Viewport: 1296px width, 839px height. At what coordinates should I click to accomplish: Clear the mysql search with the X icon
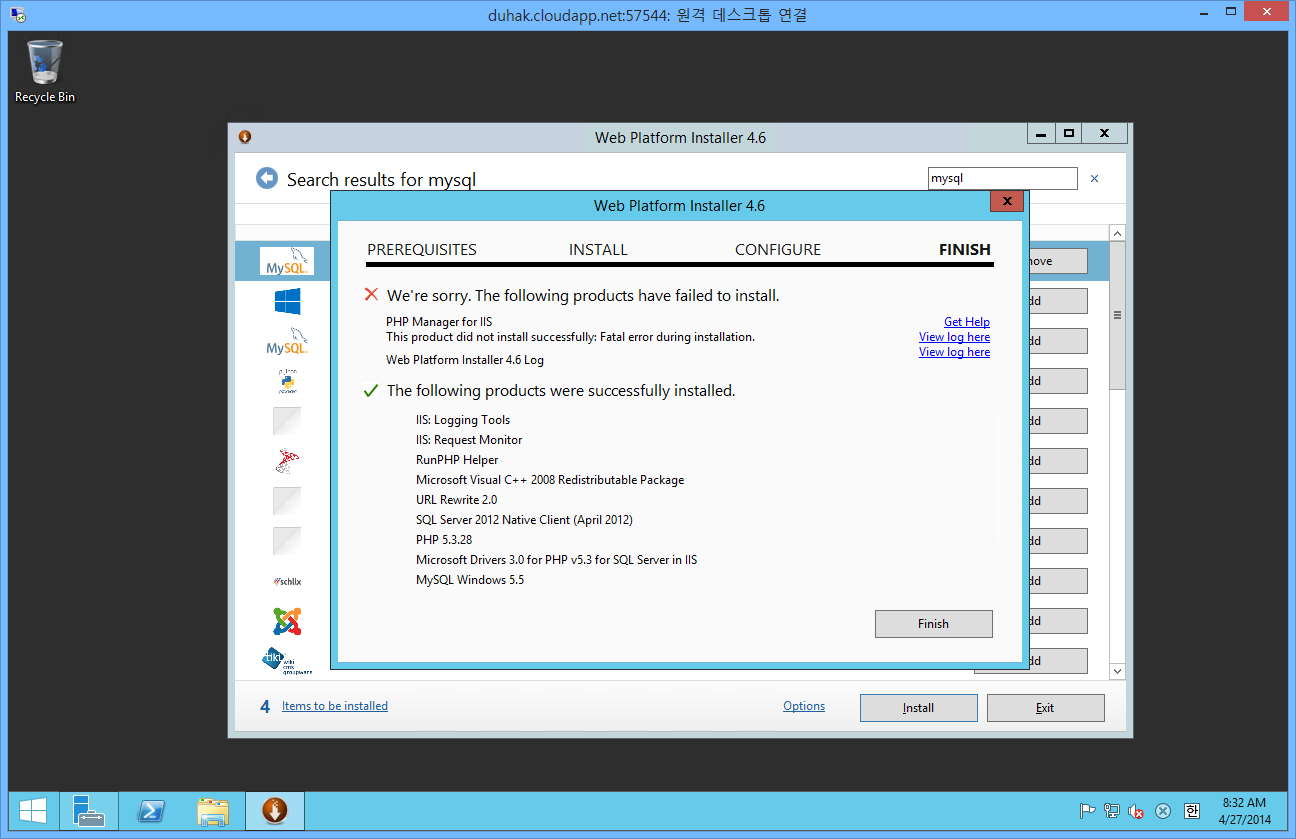[x=1094, y=179]
